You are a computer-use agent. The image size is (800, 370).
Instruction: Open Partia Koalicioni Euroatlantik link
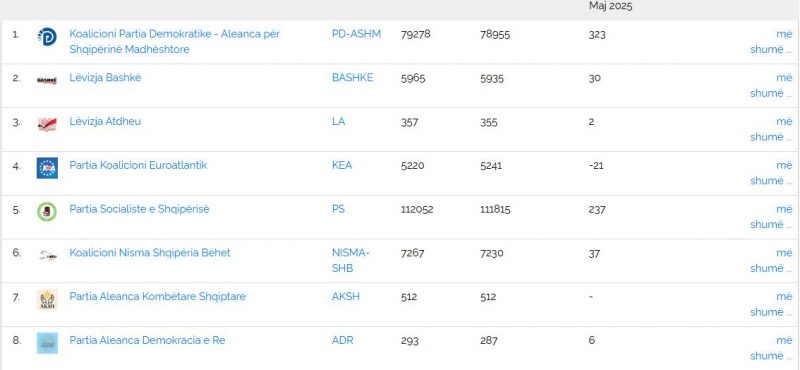(x=138, y=165)
